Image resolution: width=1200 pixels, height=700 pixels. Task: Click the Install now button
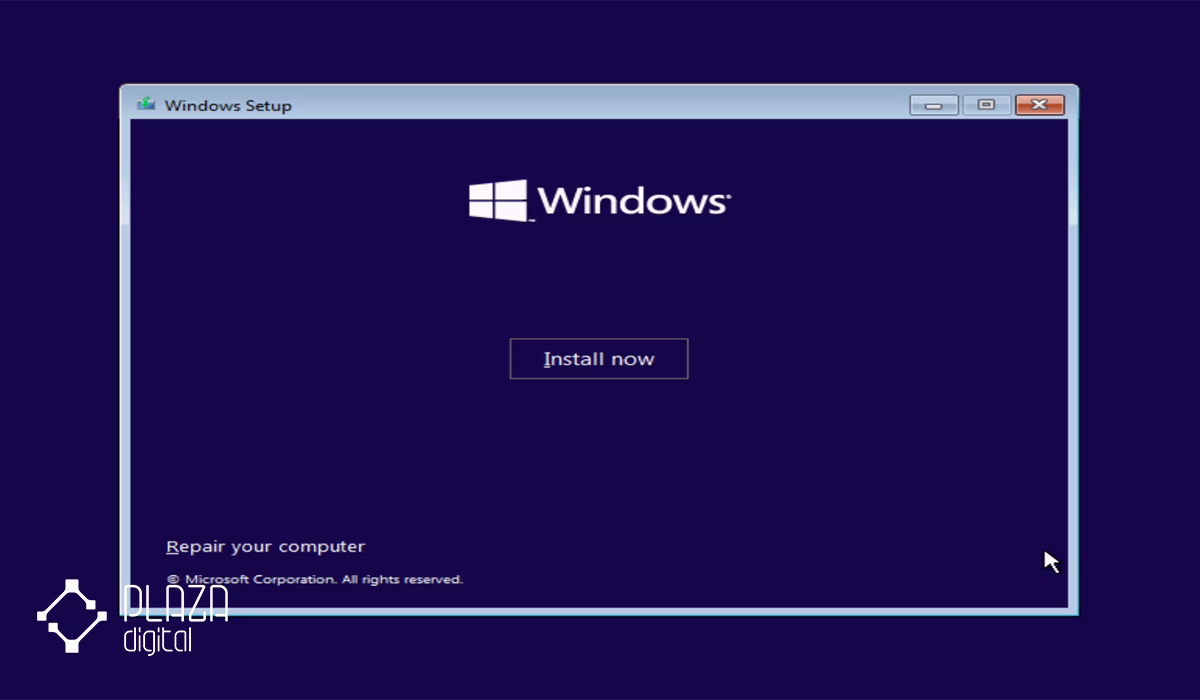pyautogui.click(x=599, y=359)
